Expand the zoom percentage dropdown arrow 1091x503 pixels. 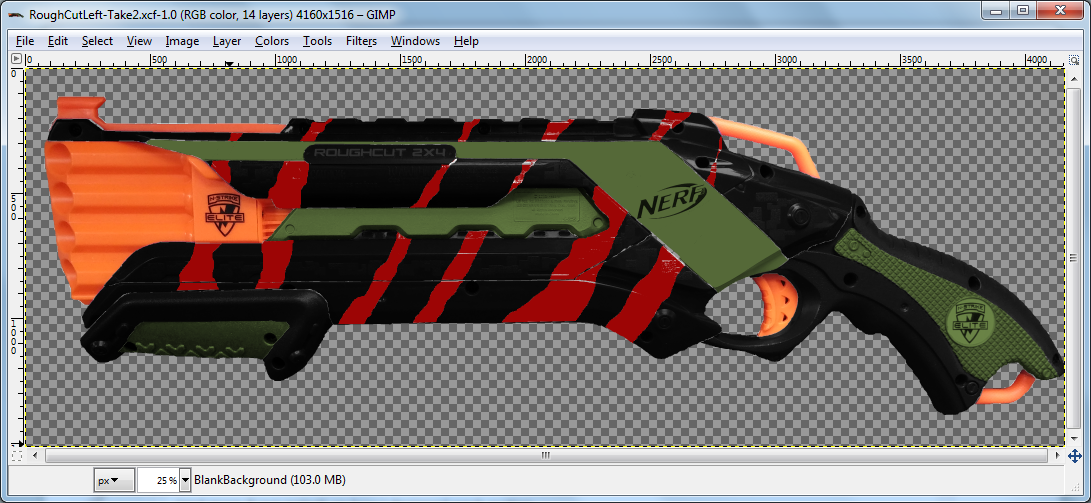click(x=185, y=480)
